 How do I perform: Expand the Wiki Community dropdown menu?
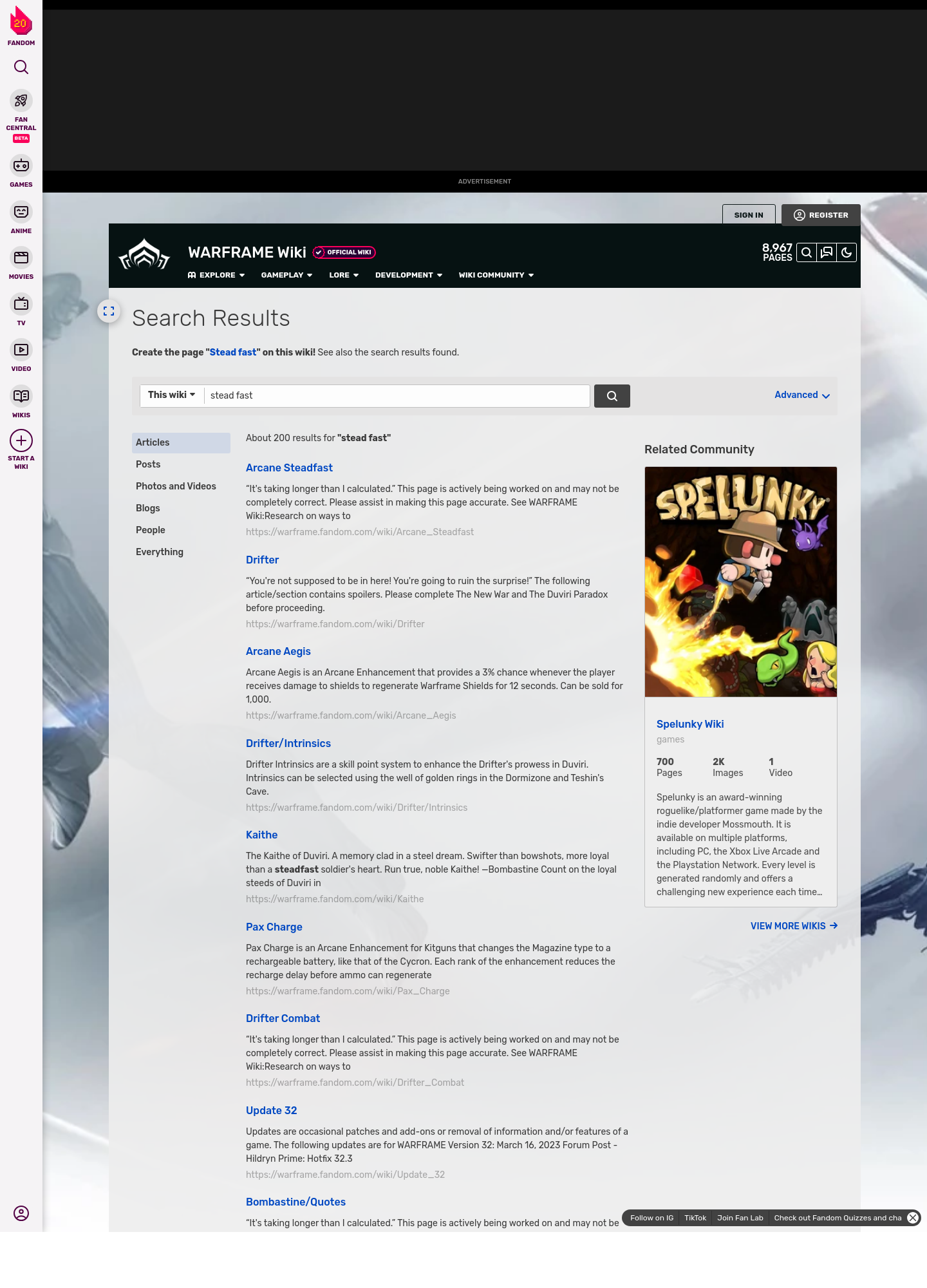pos(496,275)
